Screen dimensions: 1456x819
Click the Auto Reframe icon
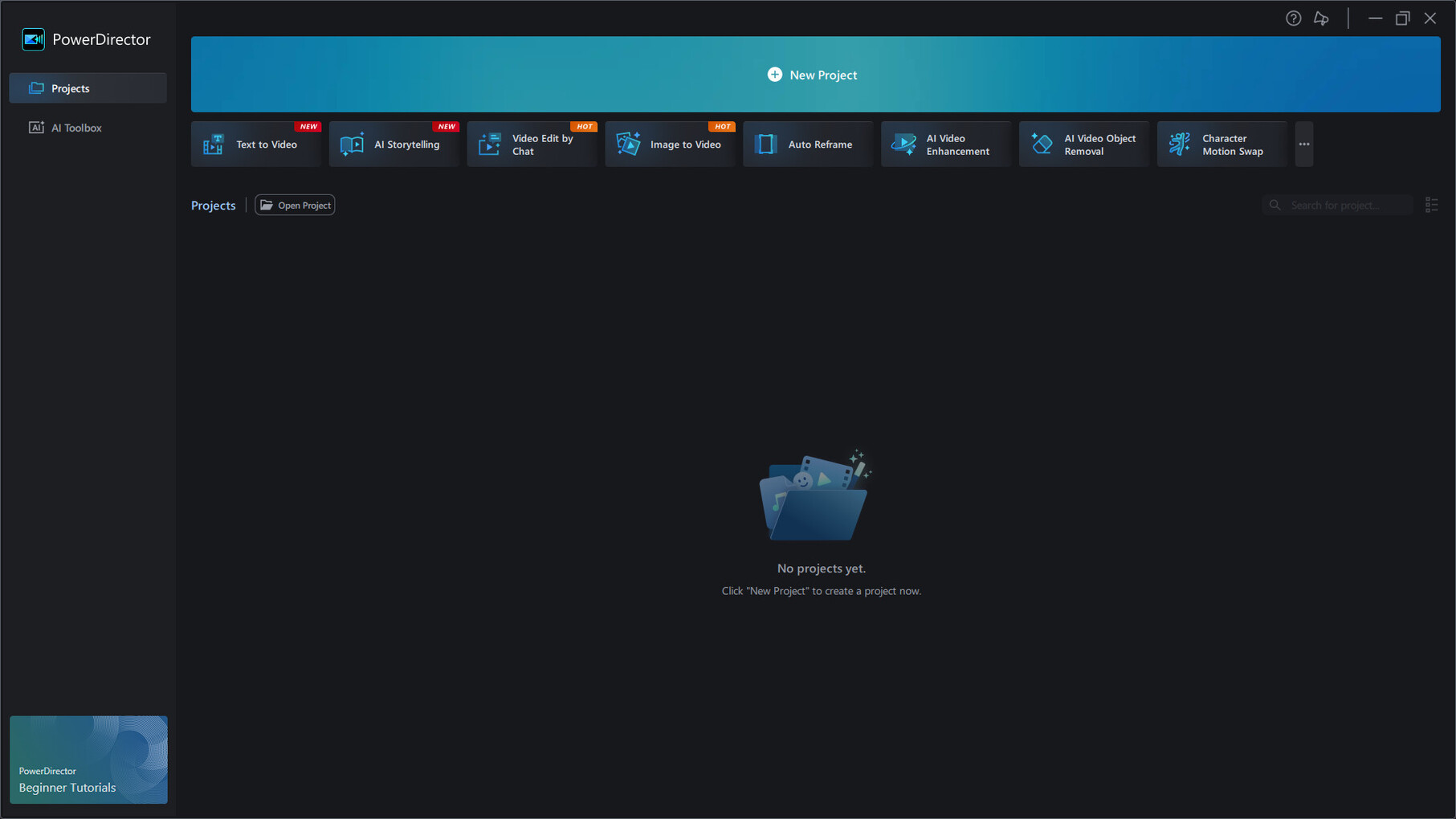766,145
